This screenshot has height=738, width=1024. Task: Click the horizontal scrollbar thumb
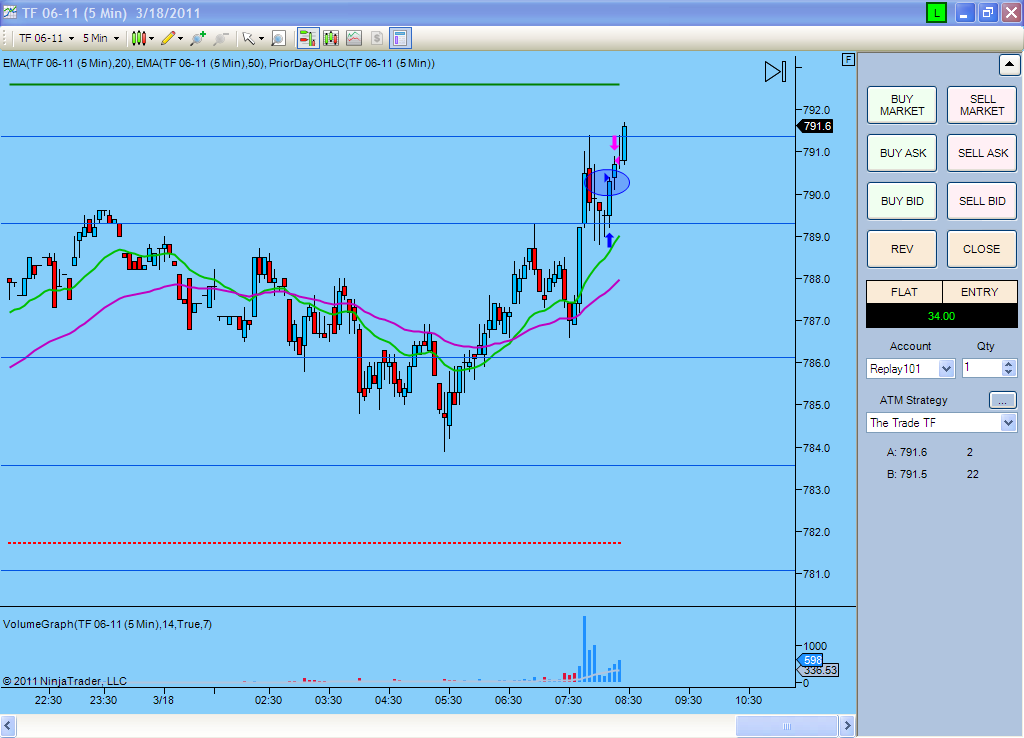click(x=786, y=726)
